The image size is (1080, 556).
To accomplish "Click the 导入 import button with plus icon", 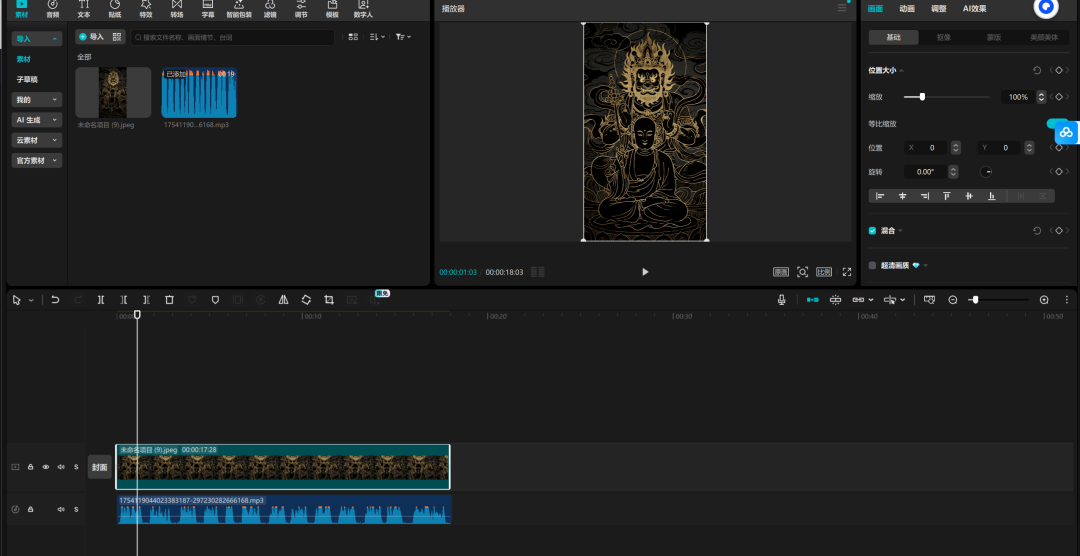I will (91, 37).
